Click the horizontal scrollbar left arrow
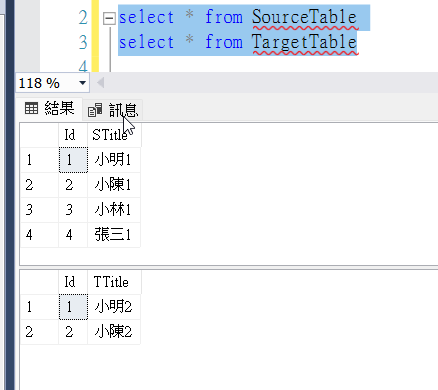The width and height of the screenshot is (438, 390). tap(100, 83)
